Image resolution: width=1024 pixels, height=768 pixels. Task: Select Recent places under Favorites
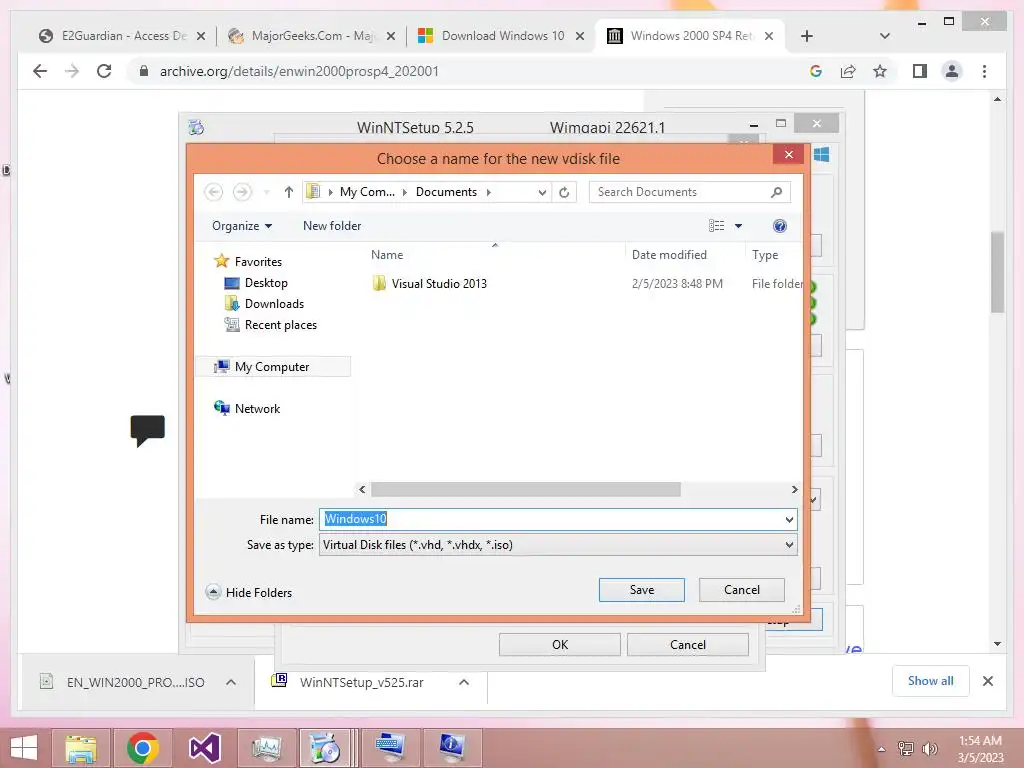pos(280,325)
